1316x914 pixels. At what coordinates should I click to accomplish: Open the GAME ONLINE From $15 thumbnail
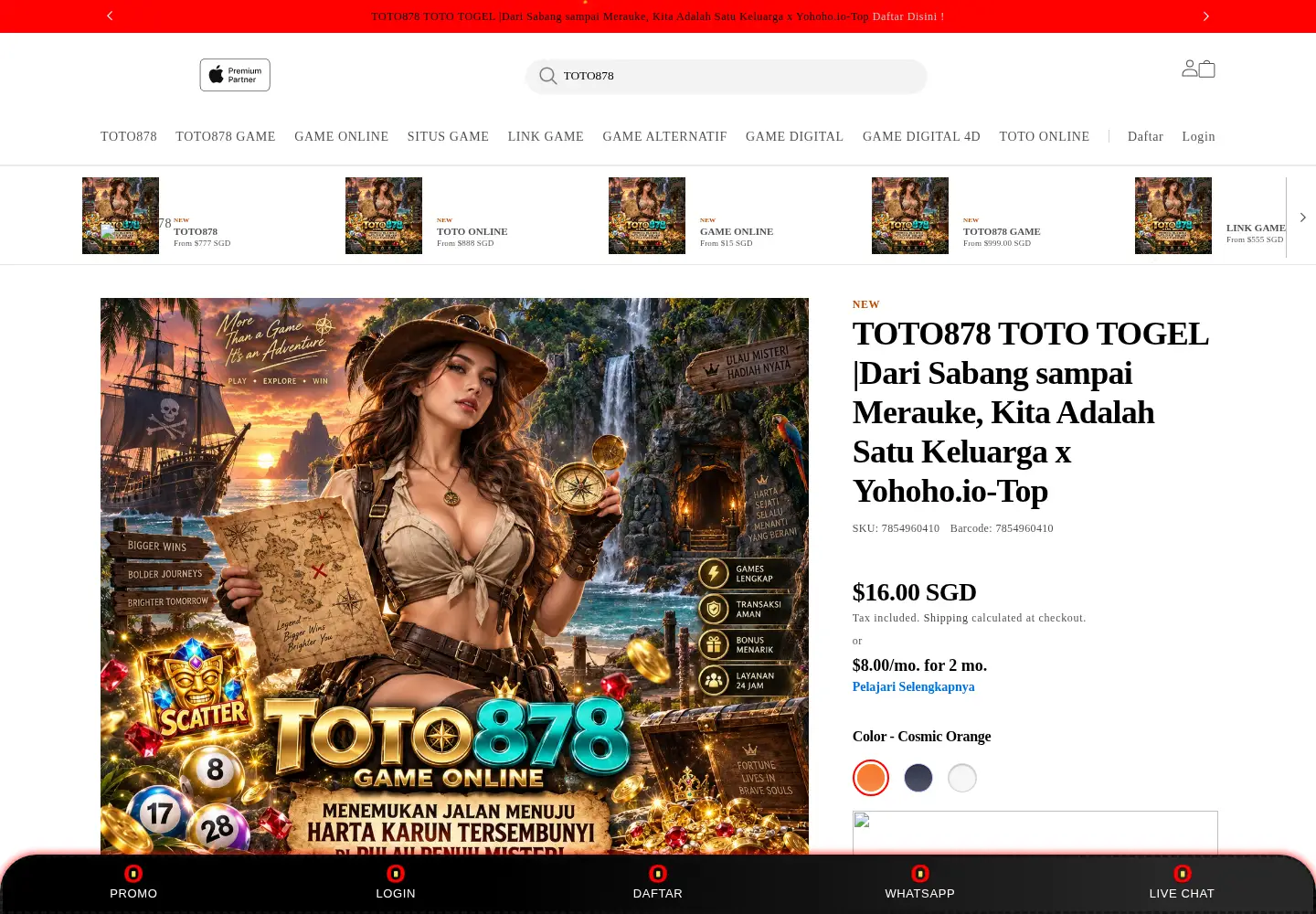[x=647, y=216]
